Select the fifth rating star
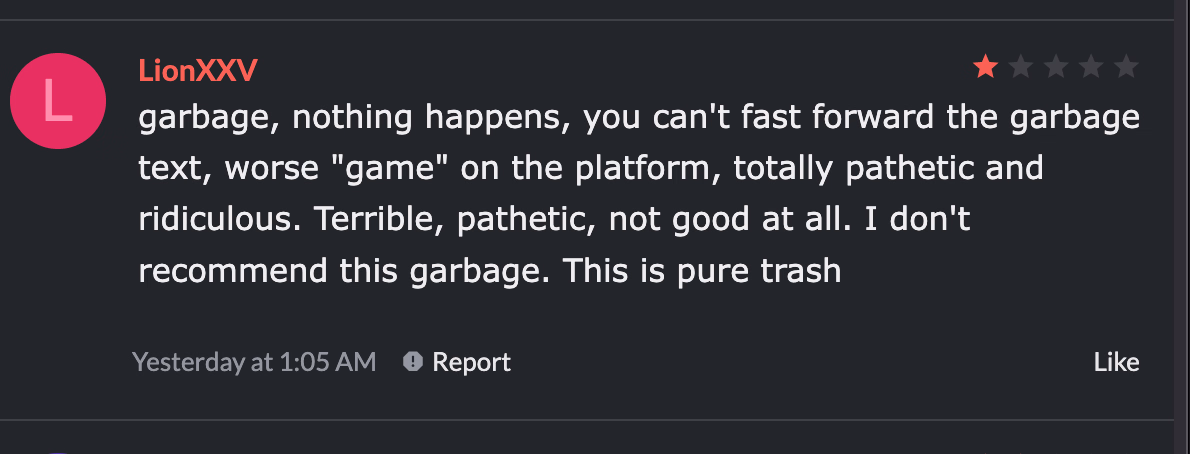 (x=1126, y=67)
